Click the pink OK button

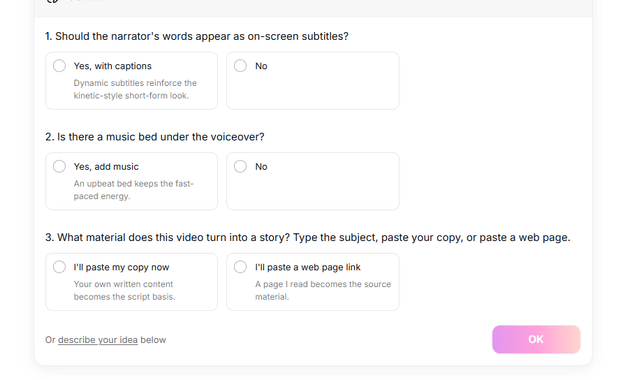coord(536,339)
